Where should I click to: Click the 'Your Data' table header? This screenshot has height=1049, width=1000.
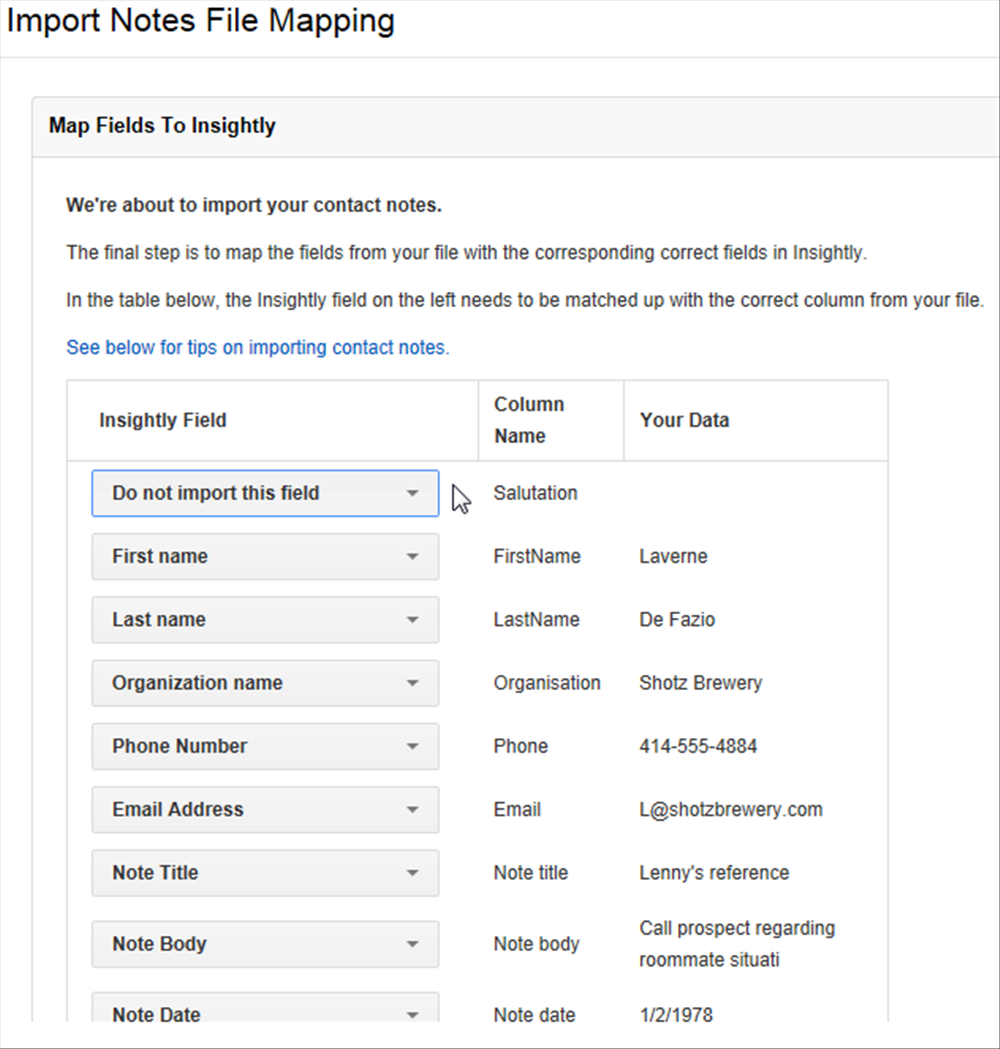(684, 420)
